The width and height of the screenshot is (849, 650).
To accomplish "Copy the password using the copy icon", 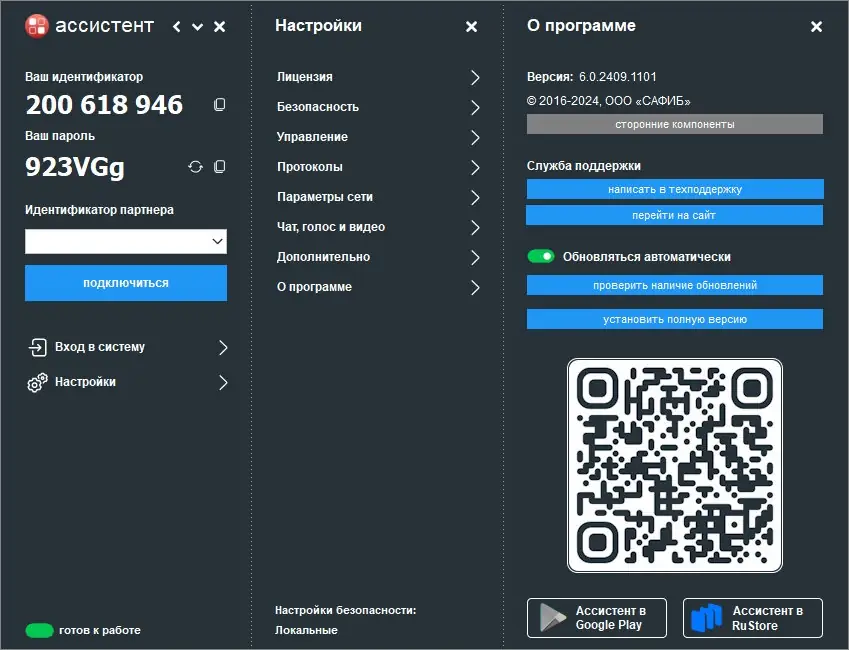I will [219, 168].
